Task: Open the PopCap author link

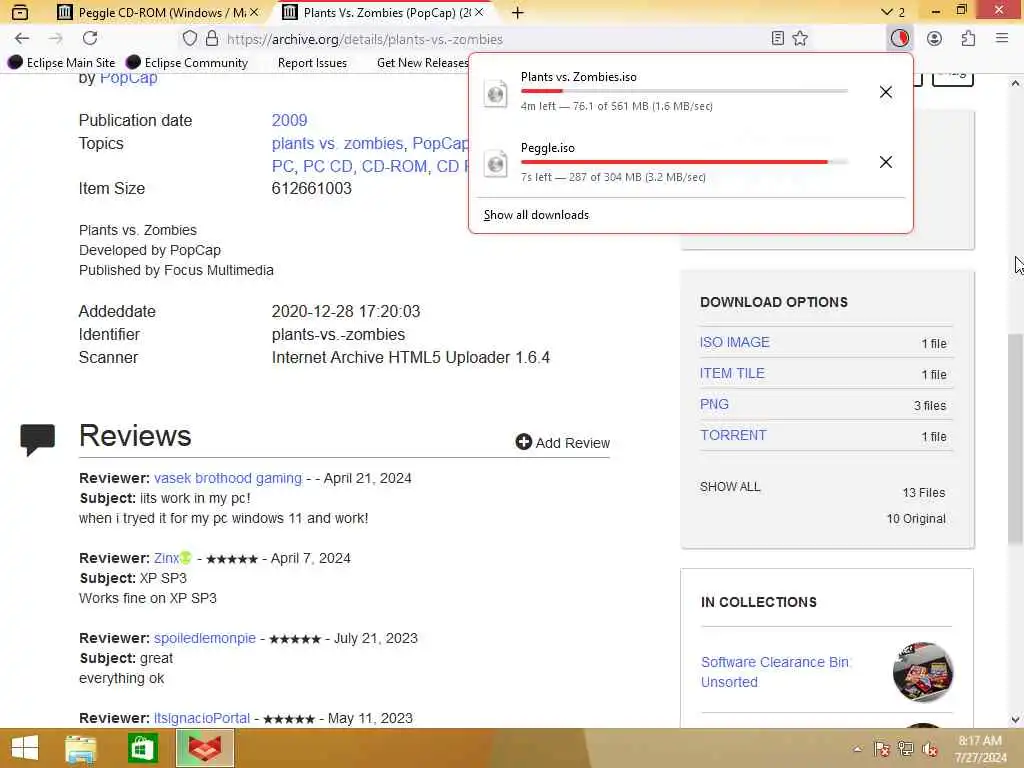Action: tap(128, 78)
